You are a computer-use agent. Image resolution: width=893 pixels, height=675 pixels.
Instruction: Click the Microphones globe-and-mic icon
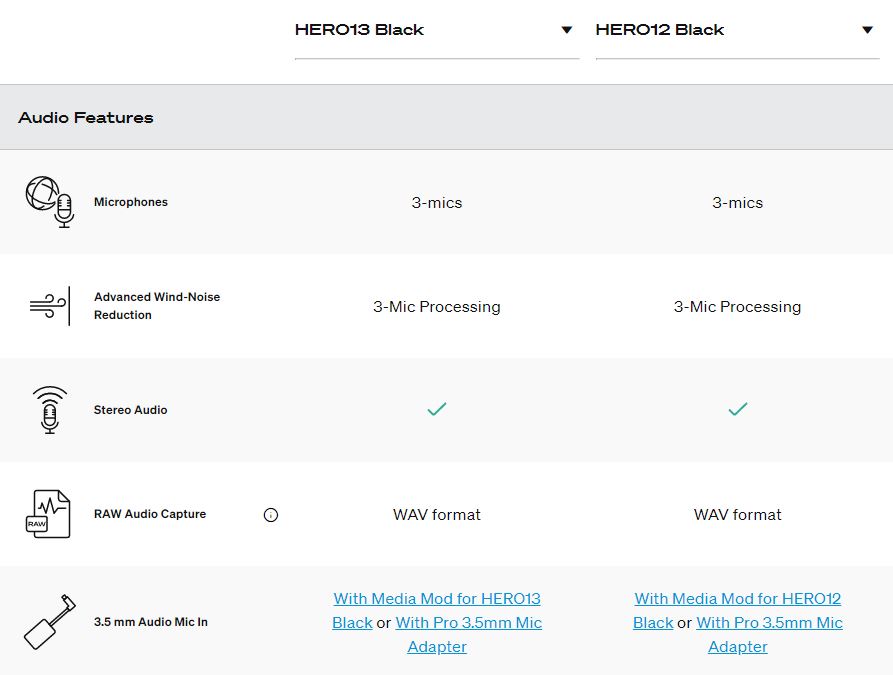point(50,202)
